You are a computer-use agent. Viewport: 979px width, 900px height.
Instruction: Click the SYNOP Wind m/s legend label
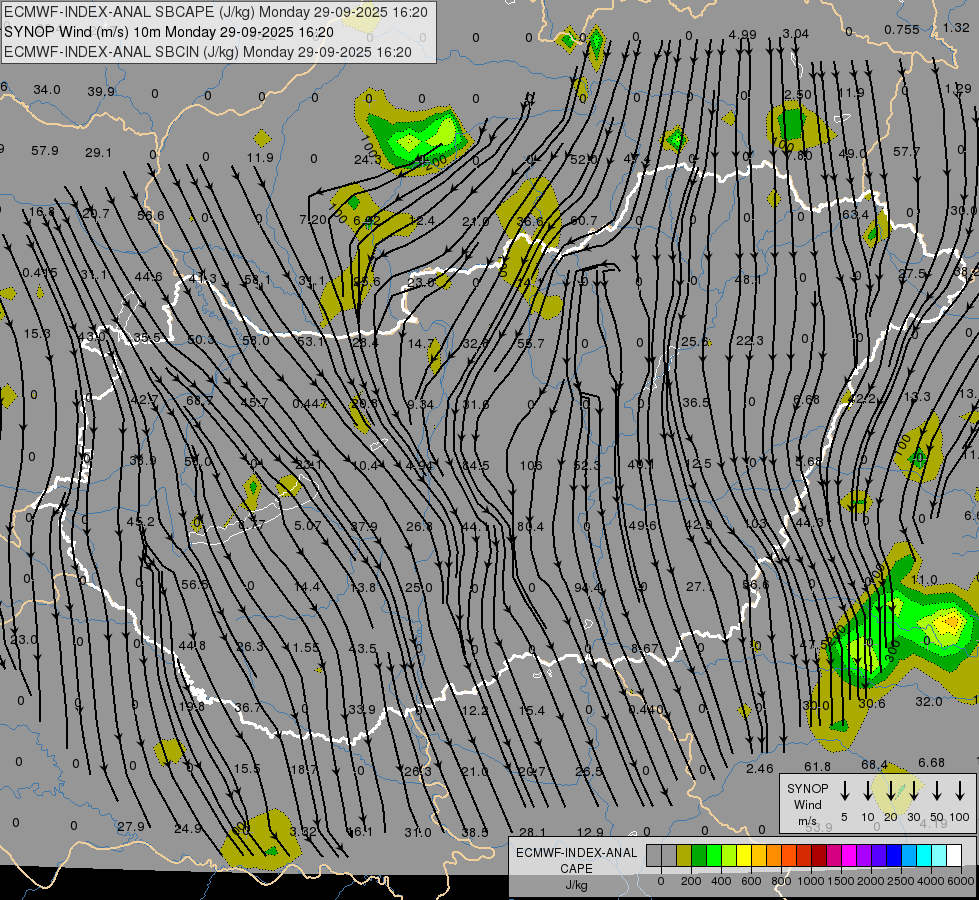(807, 804)
